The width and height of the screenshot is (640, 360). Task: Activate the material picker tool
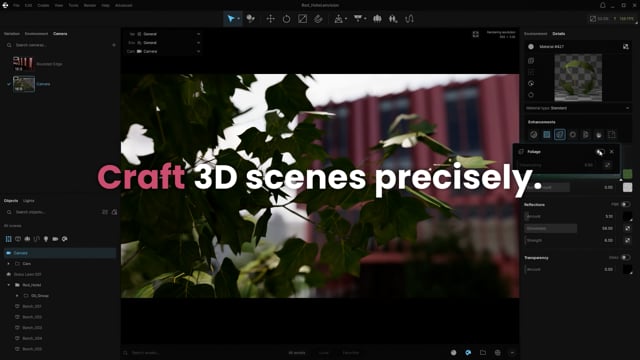251,19
